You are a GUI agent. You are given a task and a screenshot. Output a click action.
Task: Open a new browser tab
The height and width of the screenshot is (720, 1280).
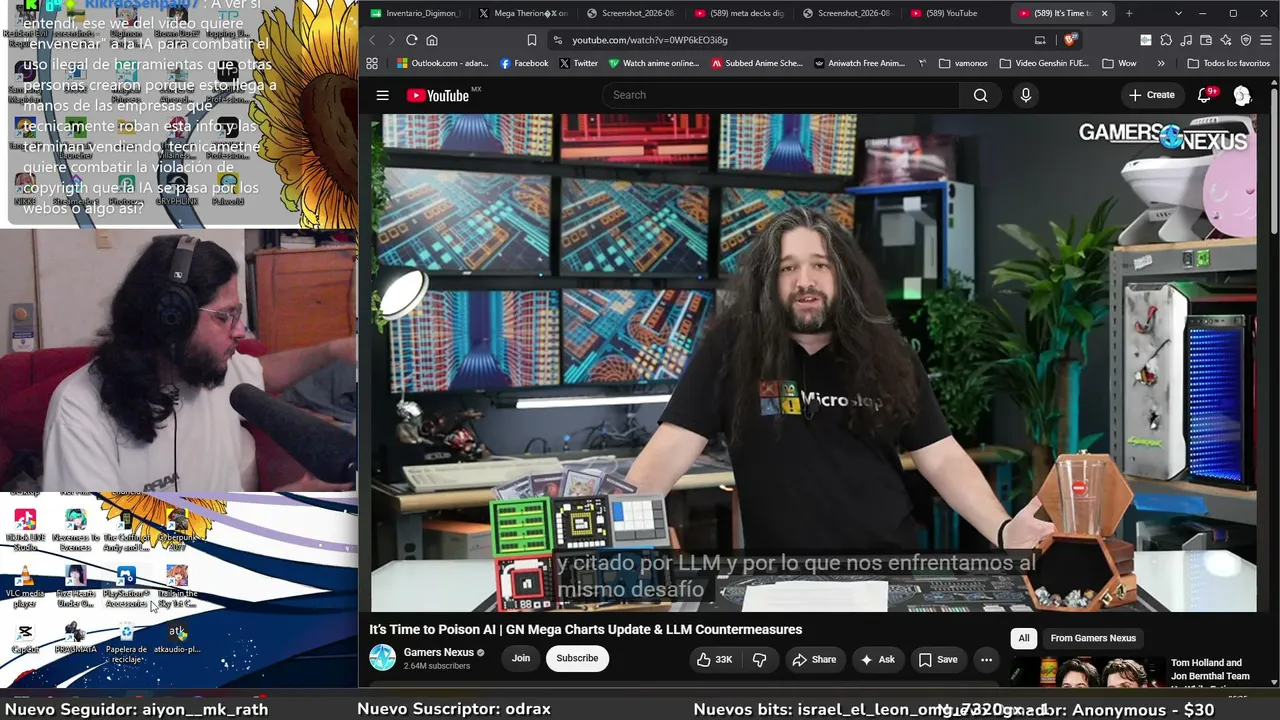coord(1129,13)
